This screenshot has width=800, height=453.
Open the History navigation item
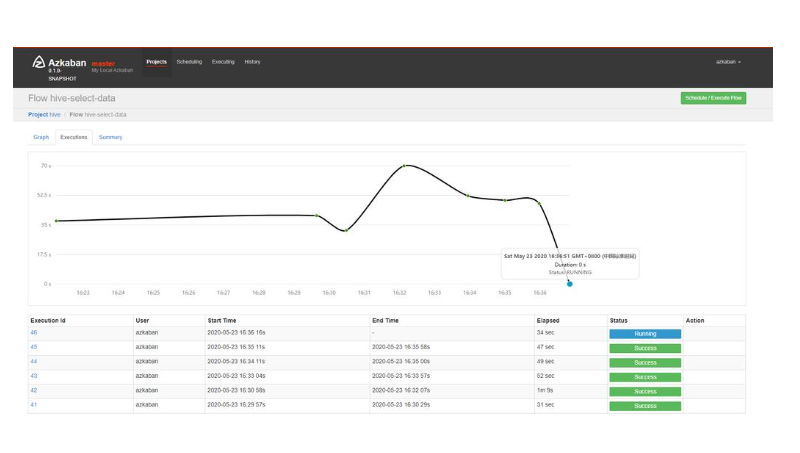tap(252, 62)
